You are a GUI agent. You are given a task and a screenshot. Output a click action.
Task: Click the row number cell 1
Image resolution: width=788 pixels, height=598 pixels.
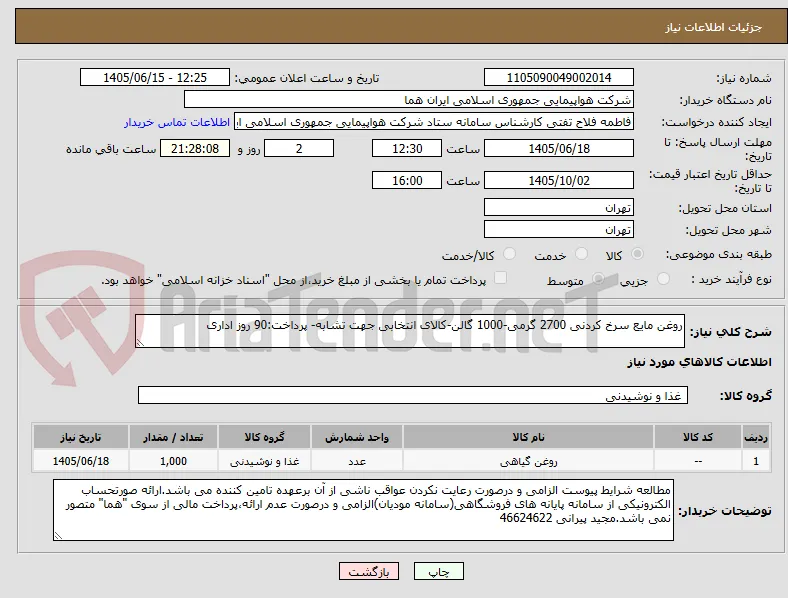[x=756, y=461]
